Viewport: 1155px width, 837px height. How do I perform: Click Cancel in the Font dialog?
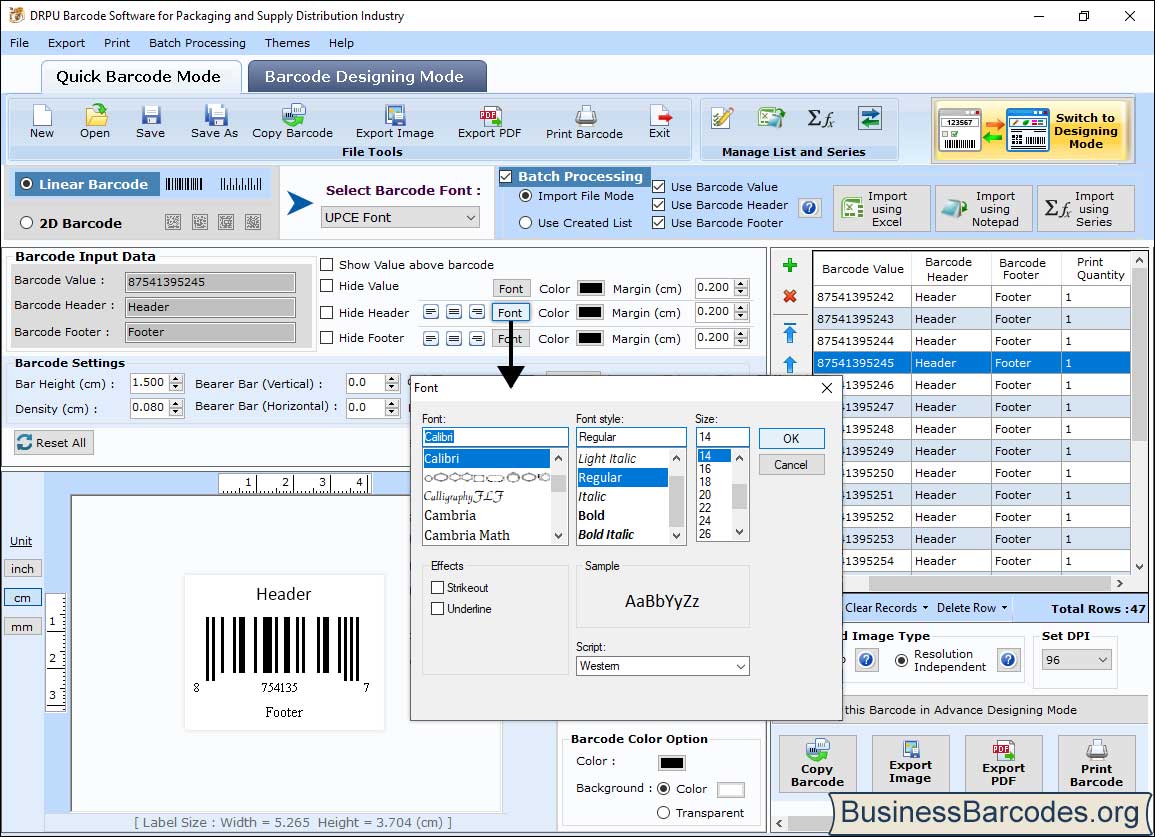791,465
